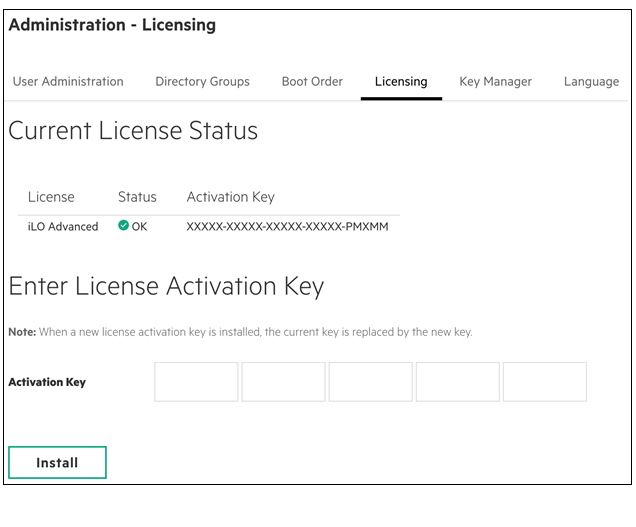The image size is (636, 527).
Task: Click the first Activation Key field
Action: click(x=196, y=382)
